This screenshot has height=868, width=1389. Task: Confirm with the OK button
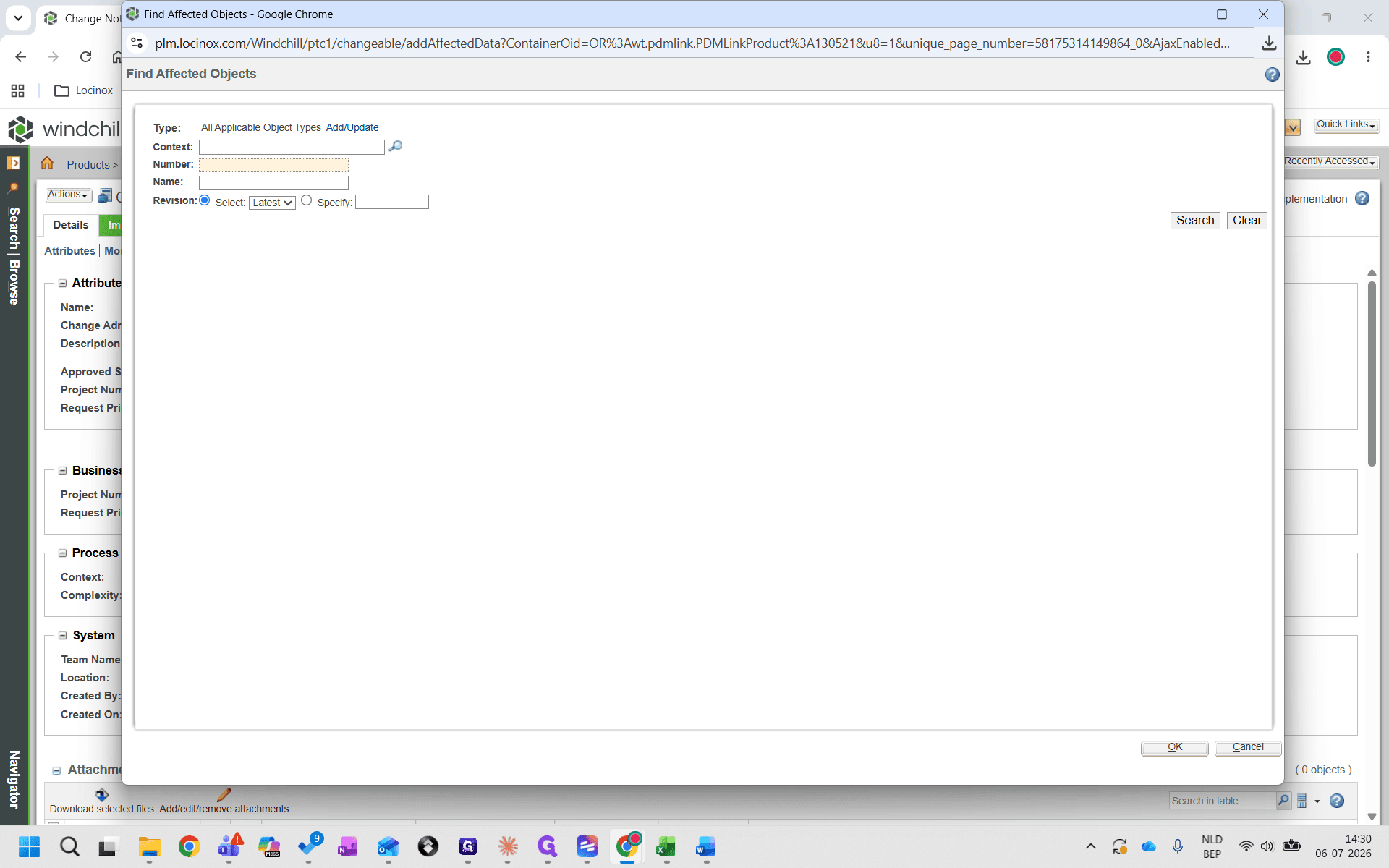1175,747
